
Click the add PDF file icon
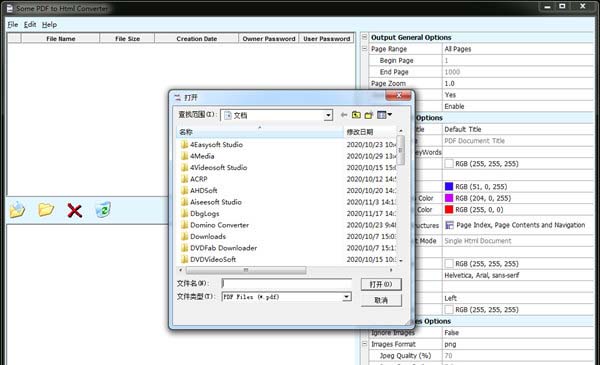17,210
